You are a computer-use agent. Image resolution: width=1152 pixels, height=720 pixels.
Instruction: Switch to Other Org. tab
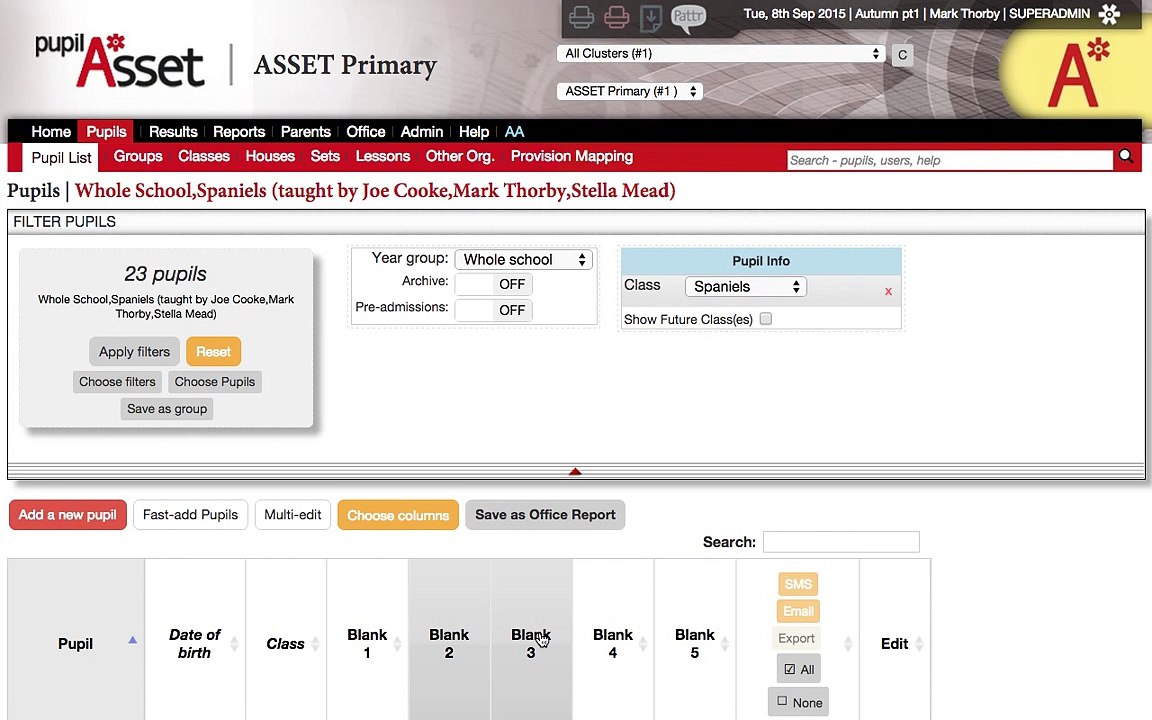click(460, 156)
